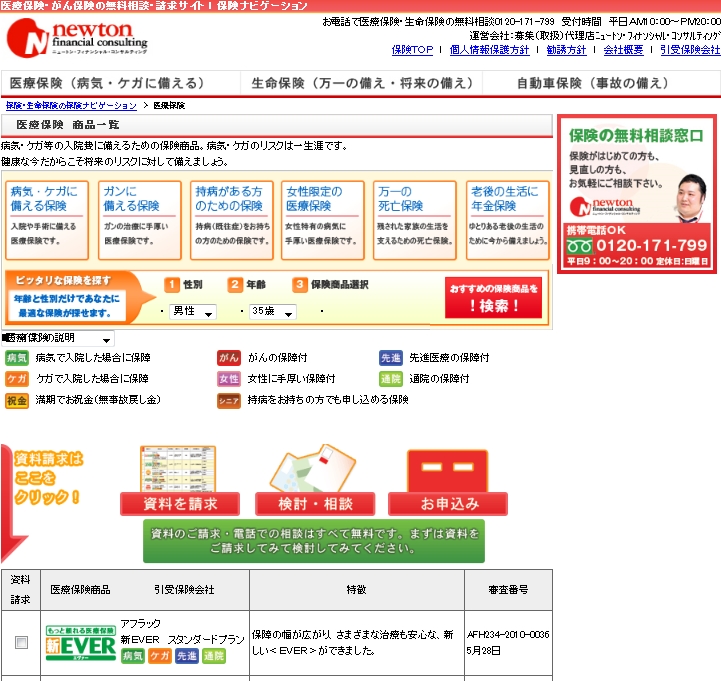
Task: Click the red がん legend badge
Action: coord(229,358)
